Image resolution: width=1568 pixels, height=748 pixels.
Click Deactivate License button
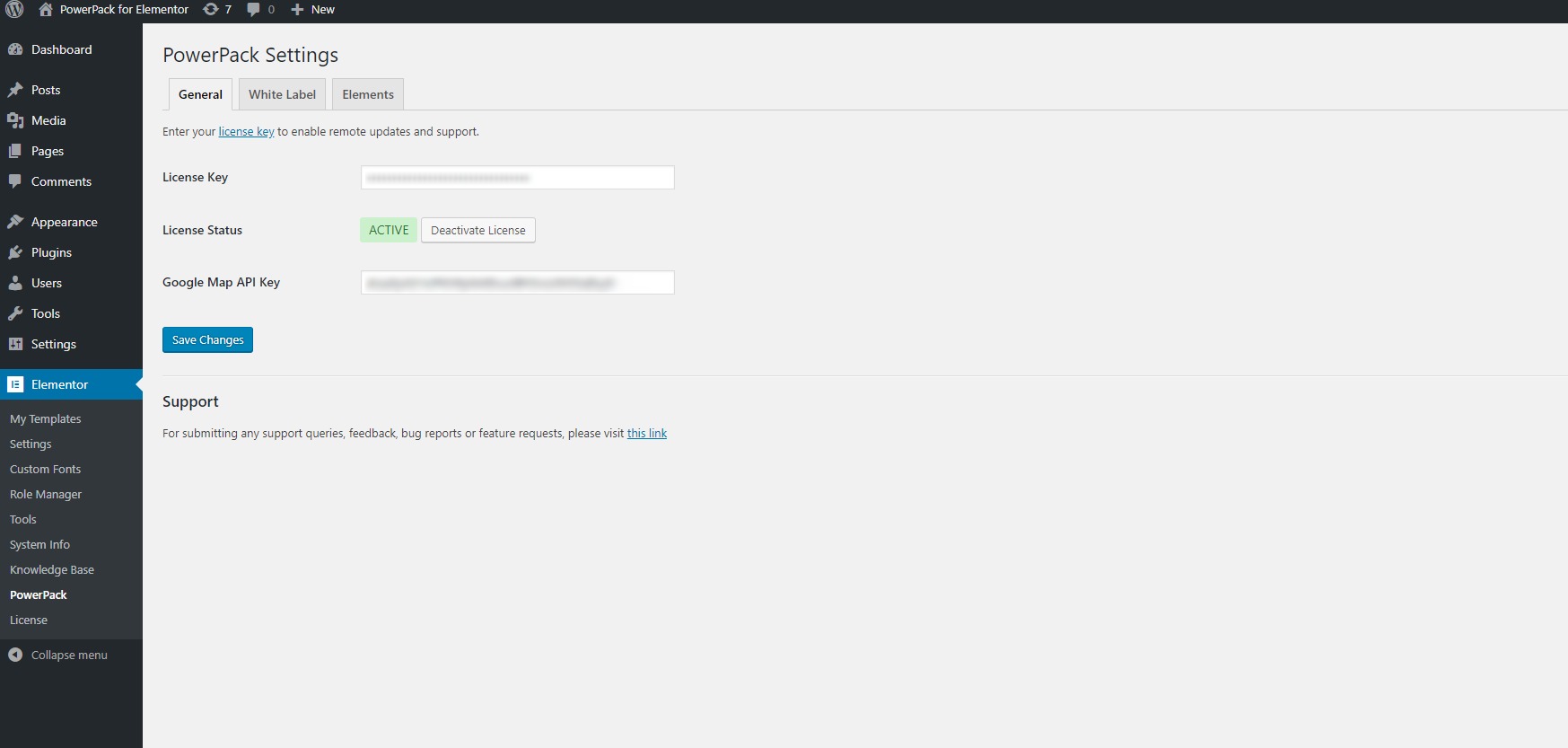point(478,230)
